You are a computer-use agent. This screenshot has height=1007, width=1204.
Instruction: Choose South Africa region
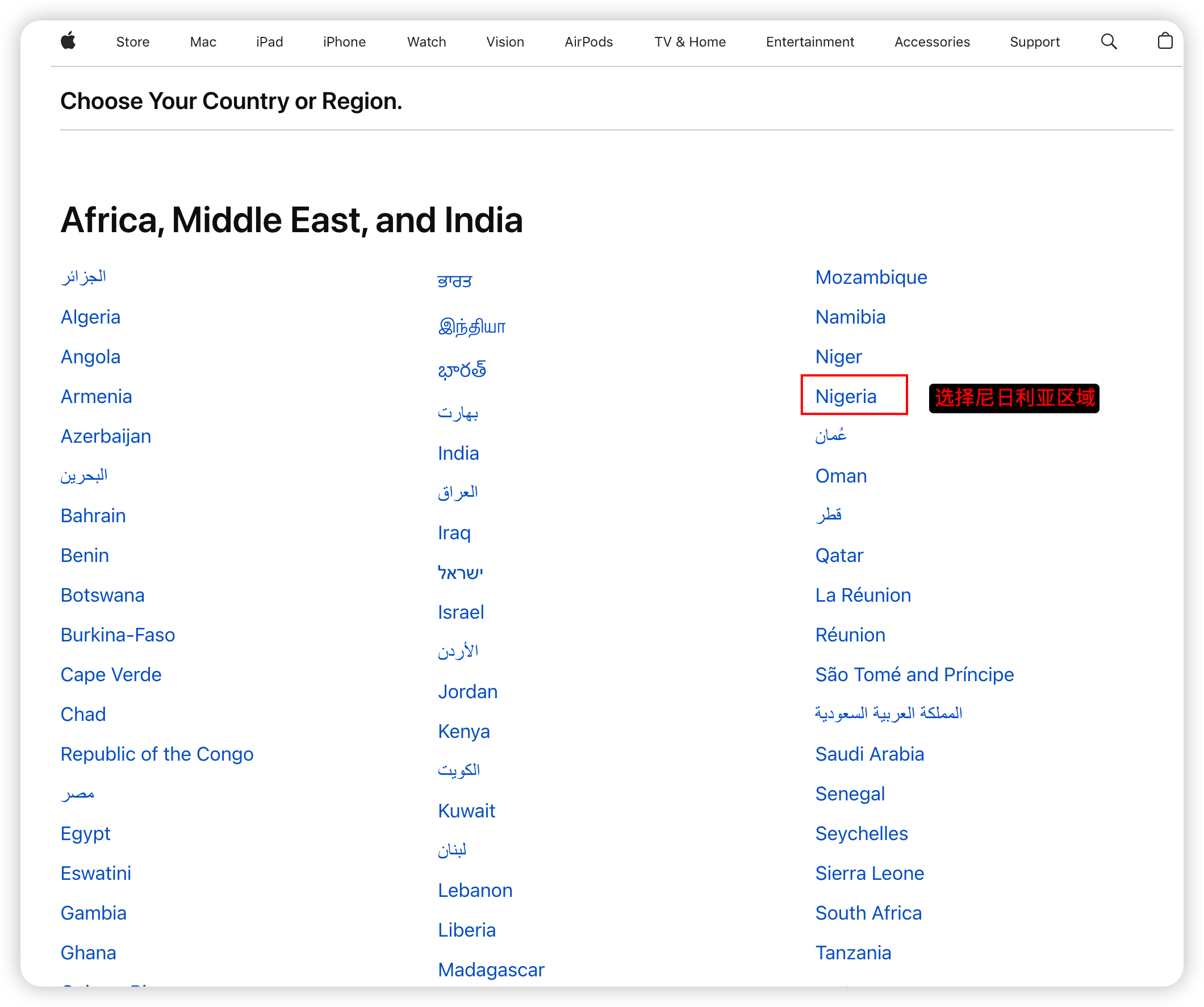click(868, 913)
